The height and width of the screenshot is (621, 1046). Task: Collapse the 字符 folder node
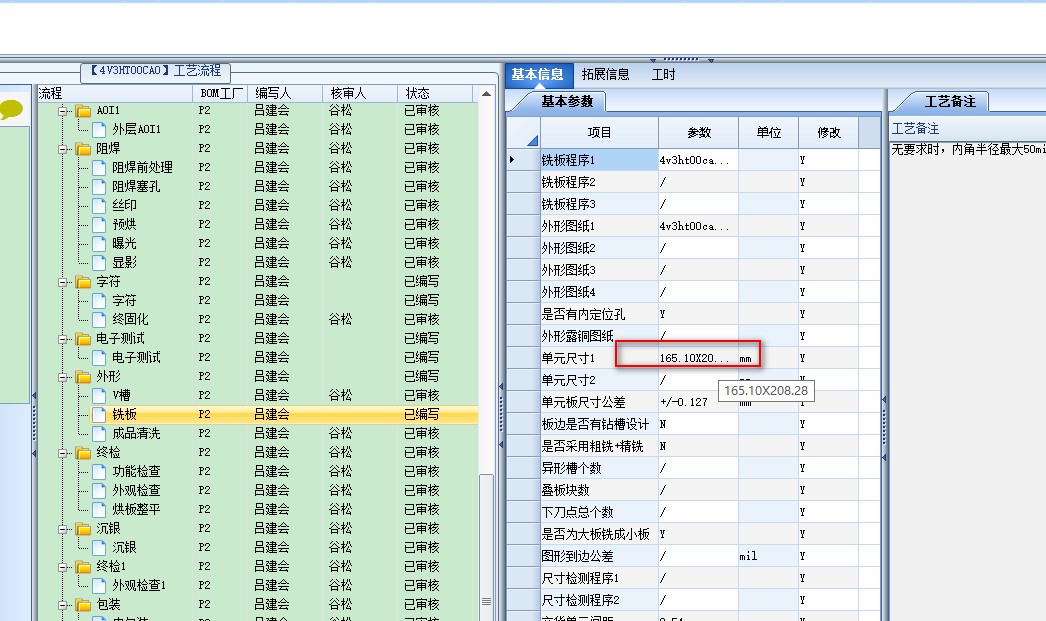[x=63, y=282]
